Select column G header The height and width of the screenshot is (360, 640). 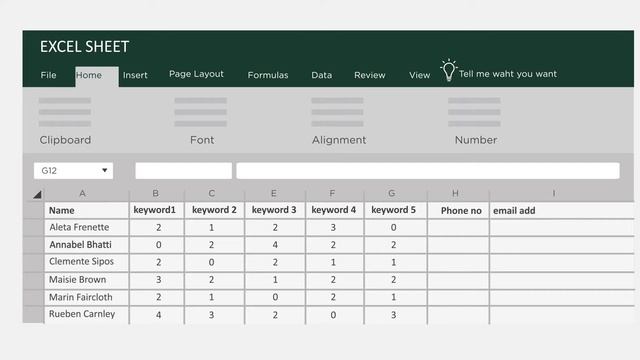point(392,193)
